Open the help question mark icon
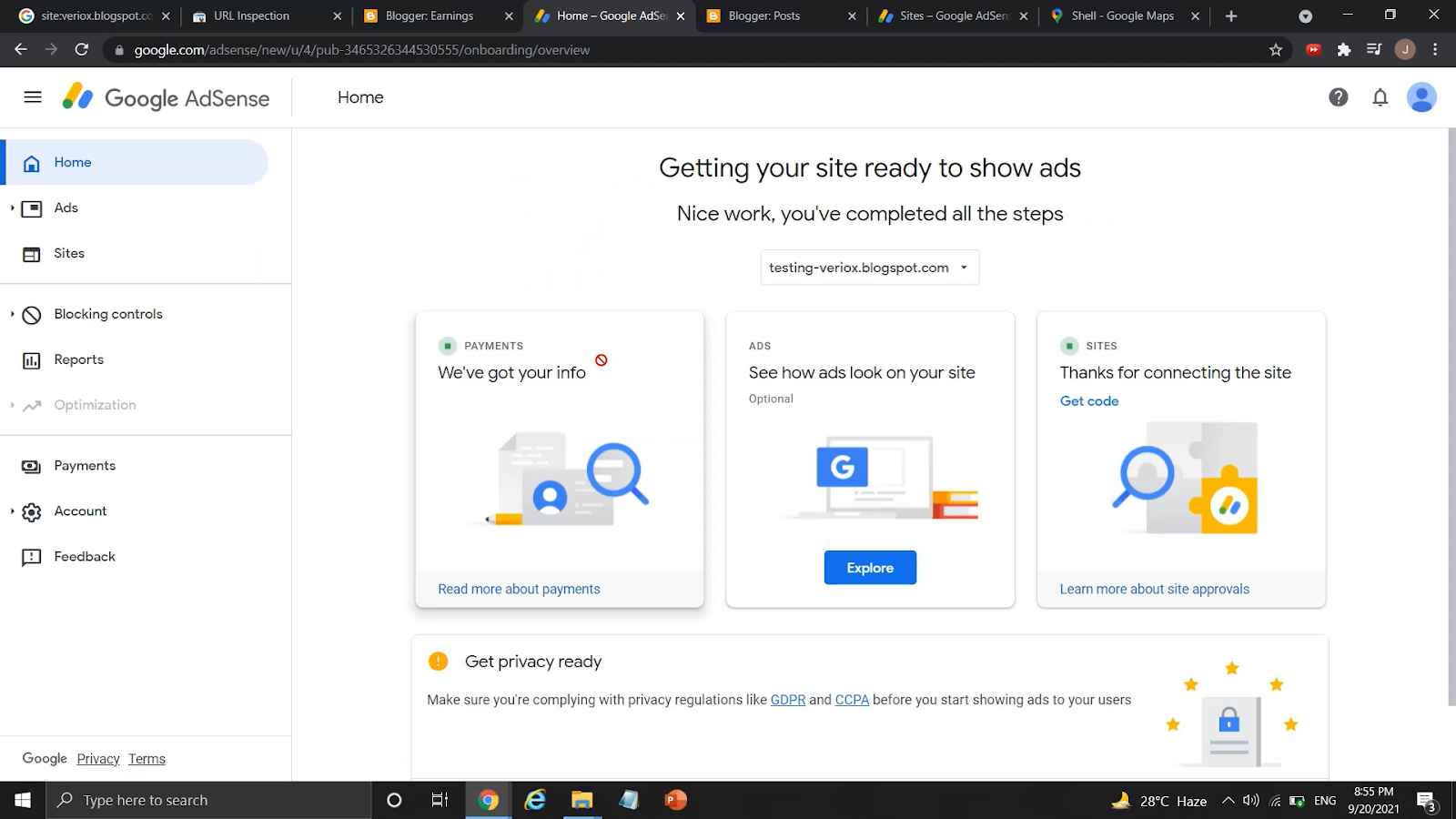This screenshot has width=1456, height=819. 1338,97
